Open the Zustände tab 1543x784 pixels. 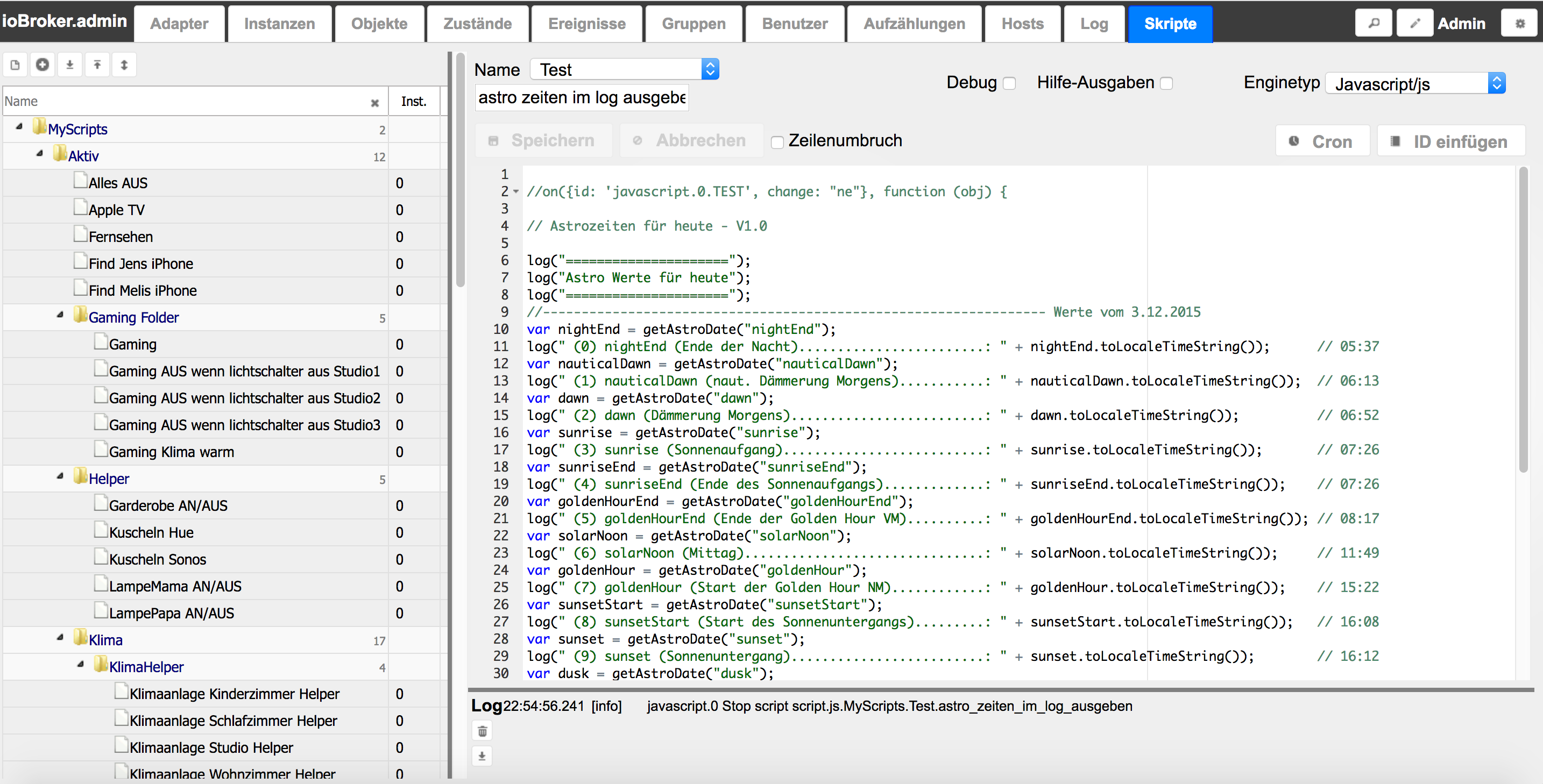coord(477,24)
